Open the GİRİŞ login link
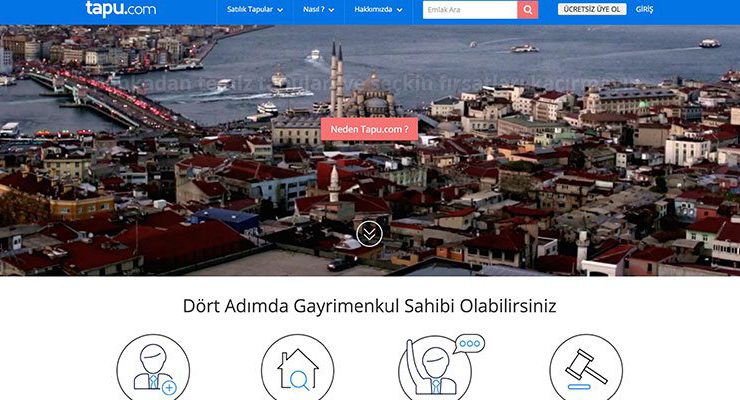This screenshot has width=740, height=400. point(644,9)
